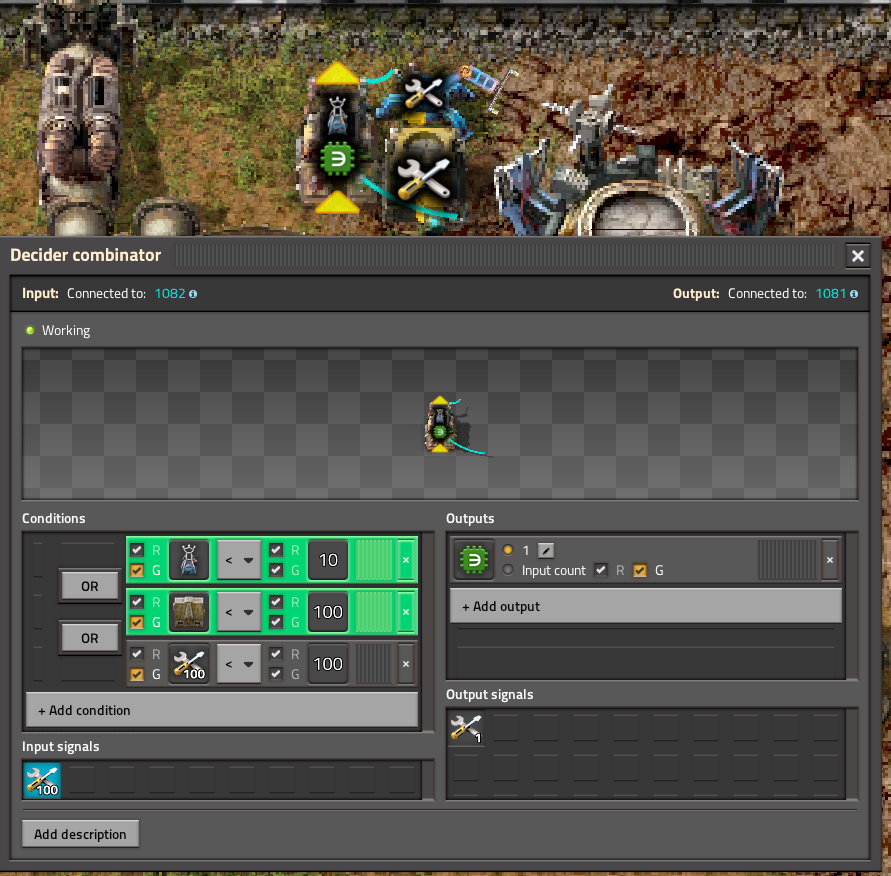The width and height of the screenshot is (891, 876).
Task: Open comparator dropdown in second condition
Action: click(x=239, y=612)
